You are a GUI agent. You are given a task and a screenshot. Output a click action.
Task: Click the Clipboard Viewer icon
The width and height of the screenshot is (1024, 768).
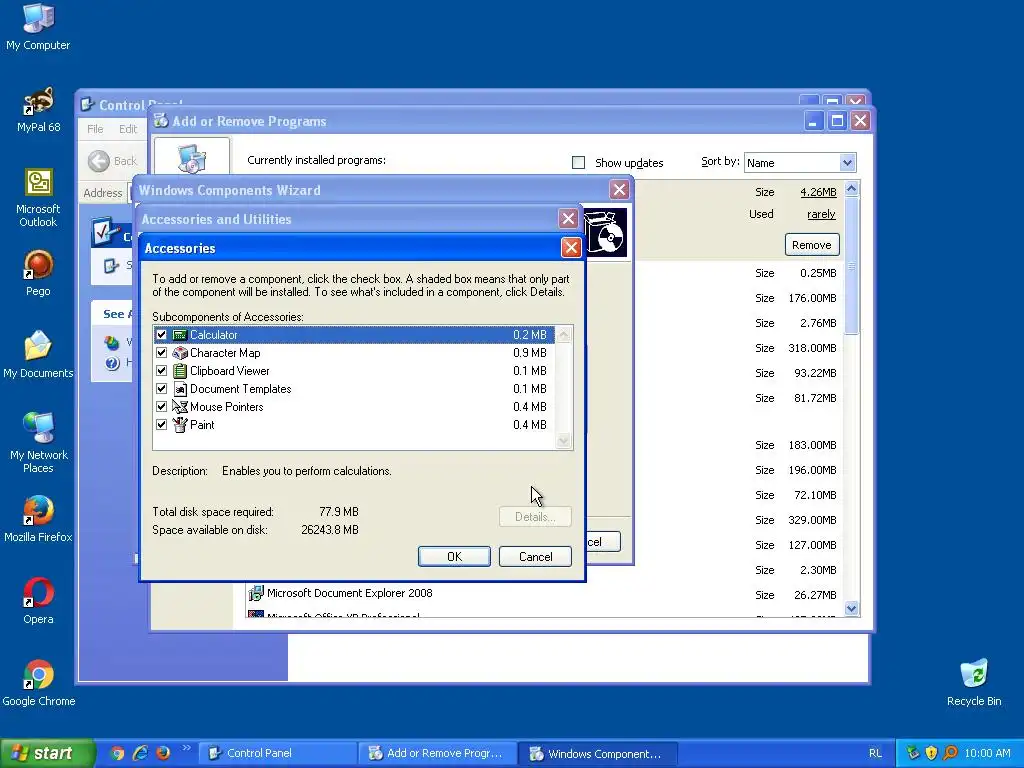180,371
